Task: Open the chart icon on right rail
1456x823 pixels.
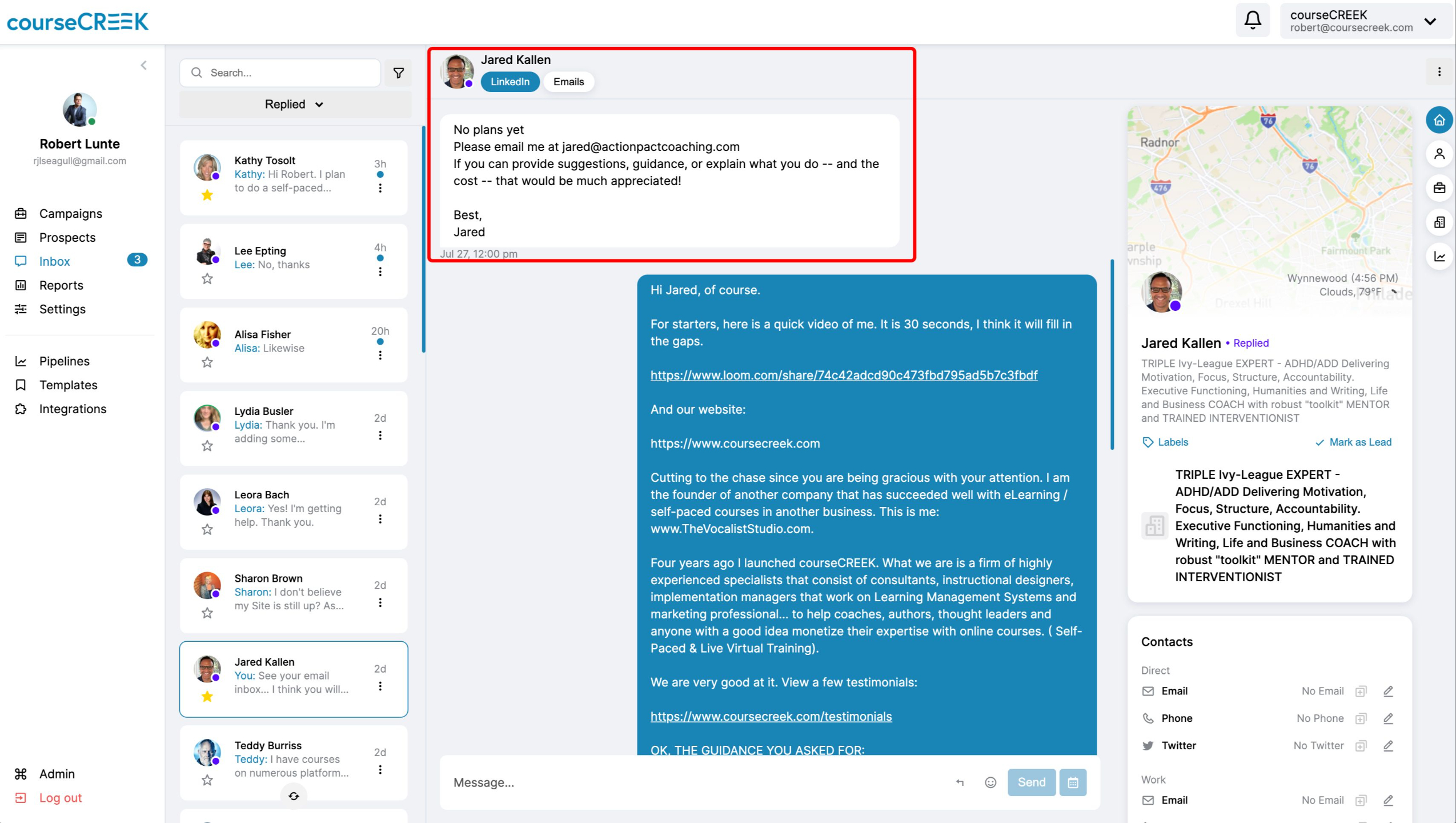Action: pyautogui.click(x=1439, y=256)
